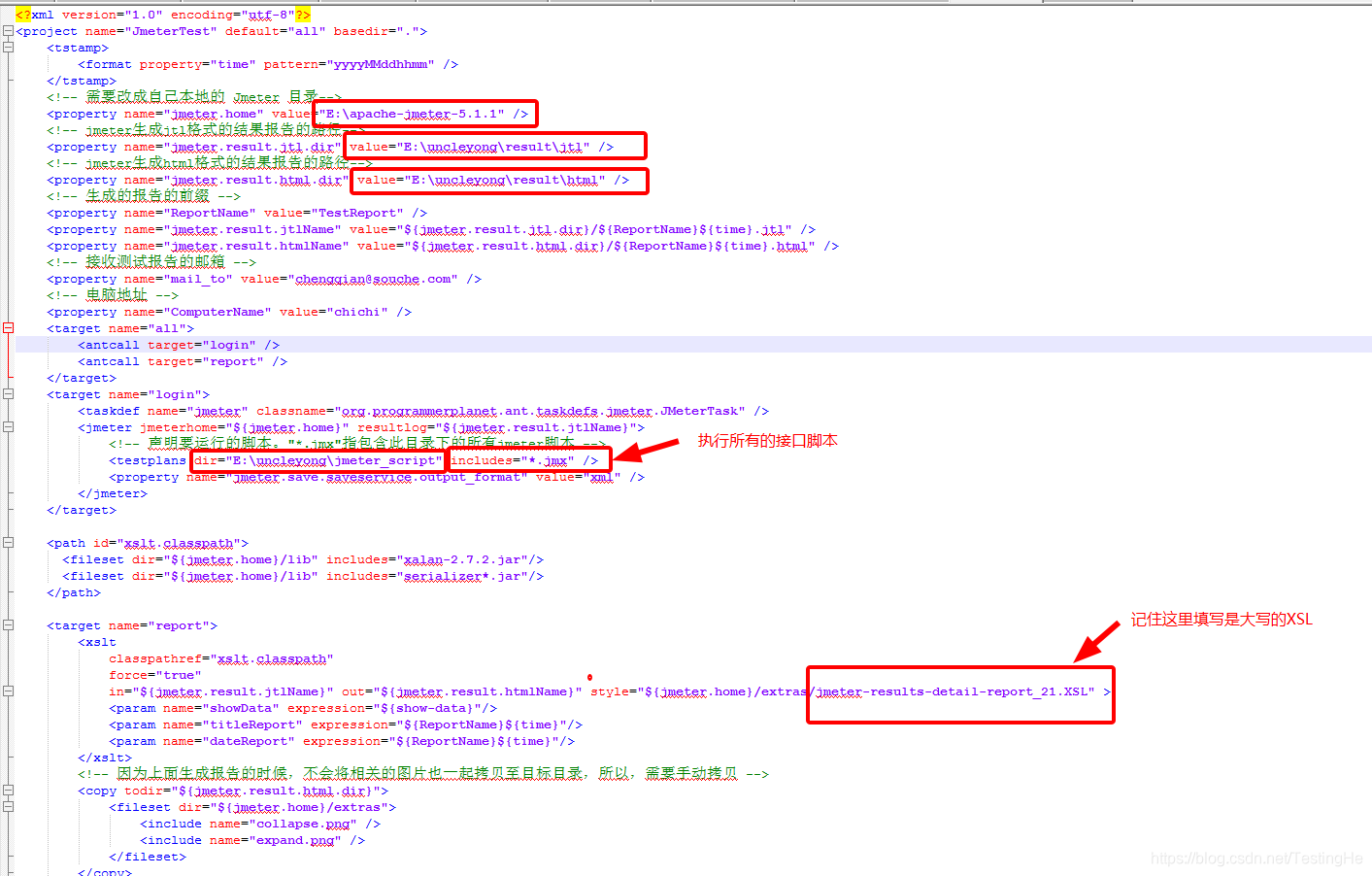1372x876 pixels.
Task: Collapse the fold marker beside in="${jmeter.result.jtlName}" line
Action: 8,691
